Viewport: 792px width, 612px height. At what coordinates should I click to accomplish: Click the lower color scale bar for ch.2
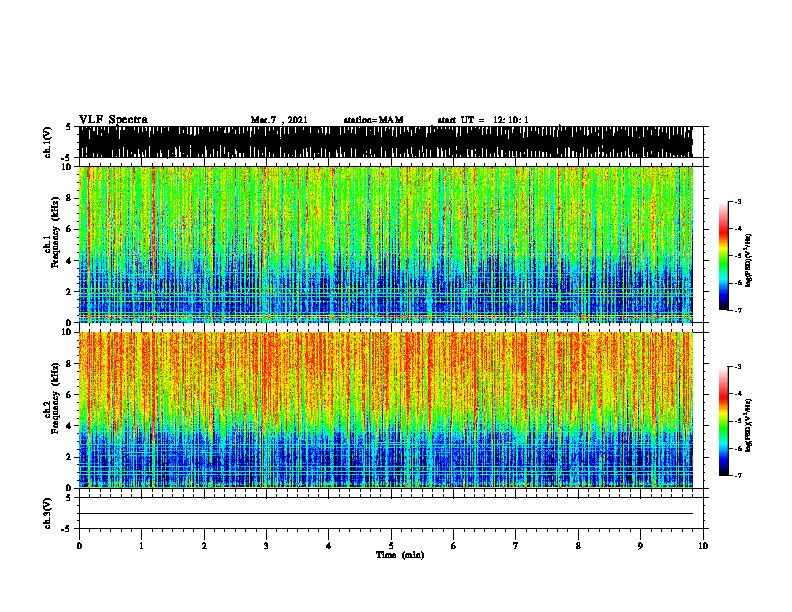point(724,421)
